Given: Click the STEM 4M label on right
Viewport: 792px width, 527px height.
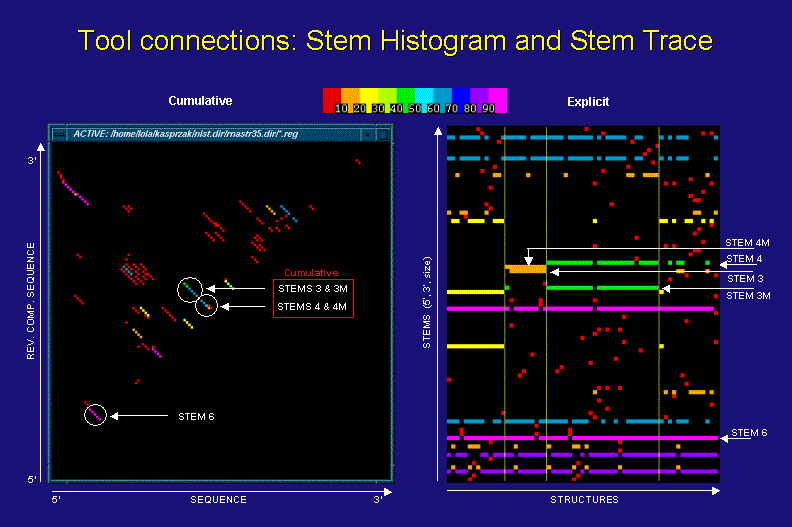Looking at the screenshot, I should click(x=748, y=243).
